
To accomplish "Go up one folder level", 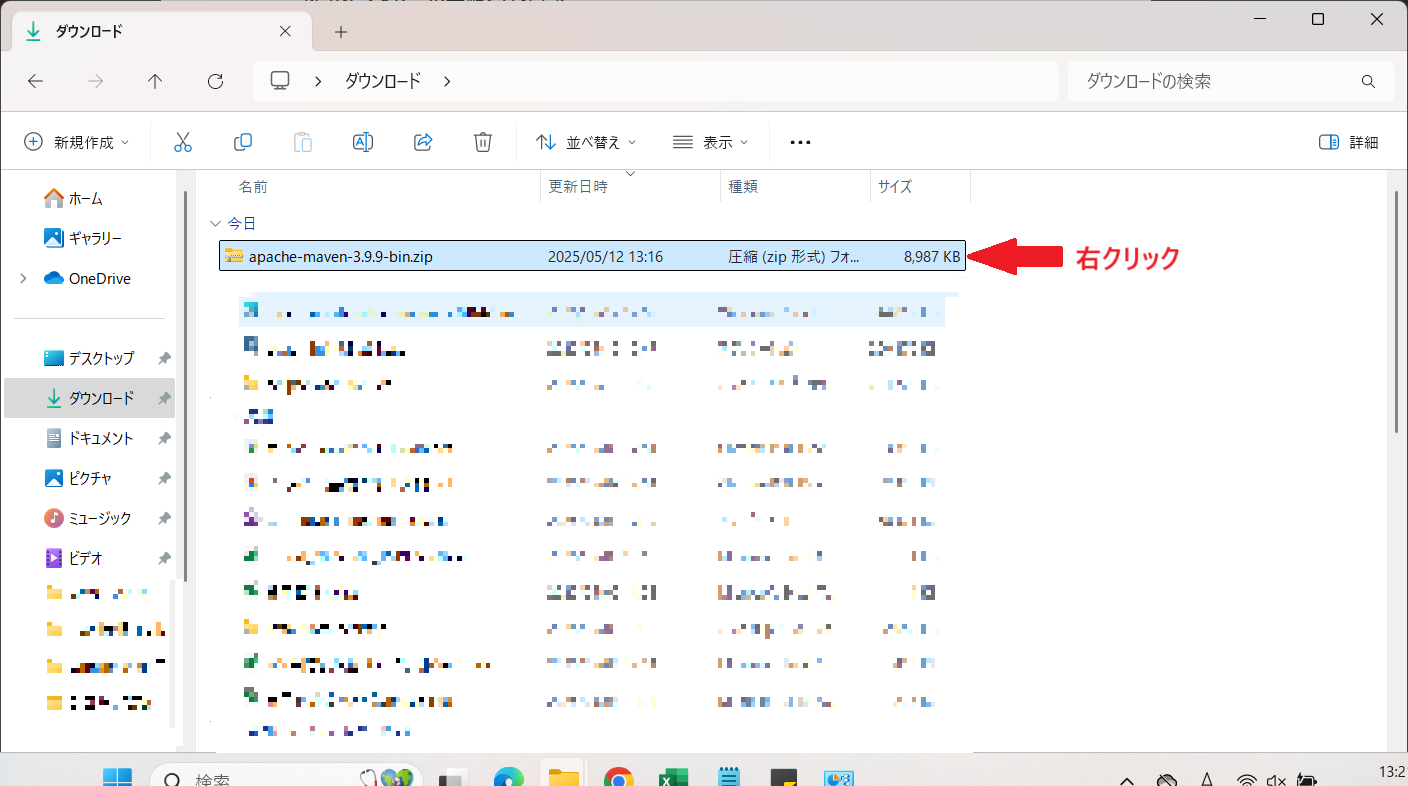I will click(155, 81).
